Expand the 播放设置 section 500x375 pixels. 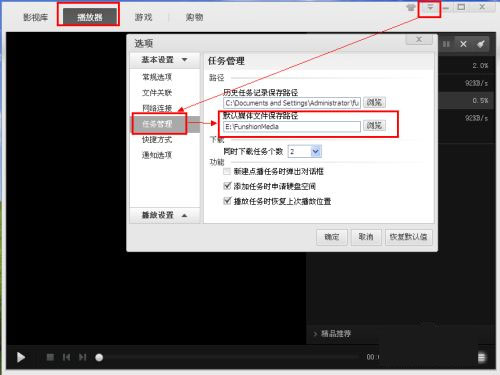tap(165, 215)
